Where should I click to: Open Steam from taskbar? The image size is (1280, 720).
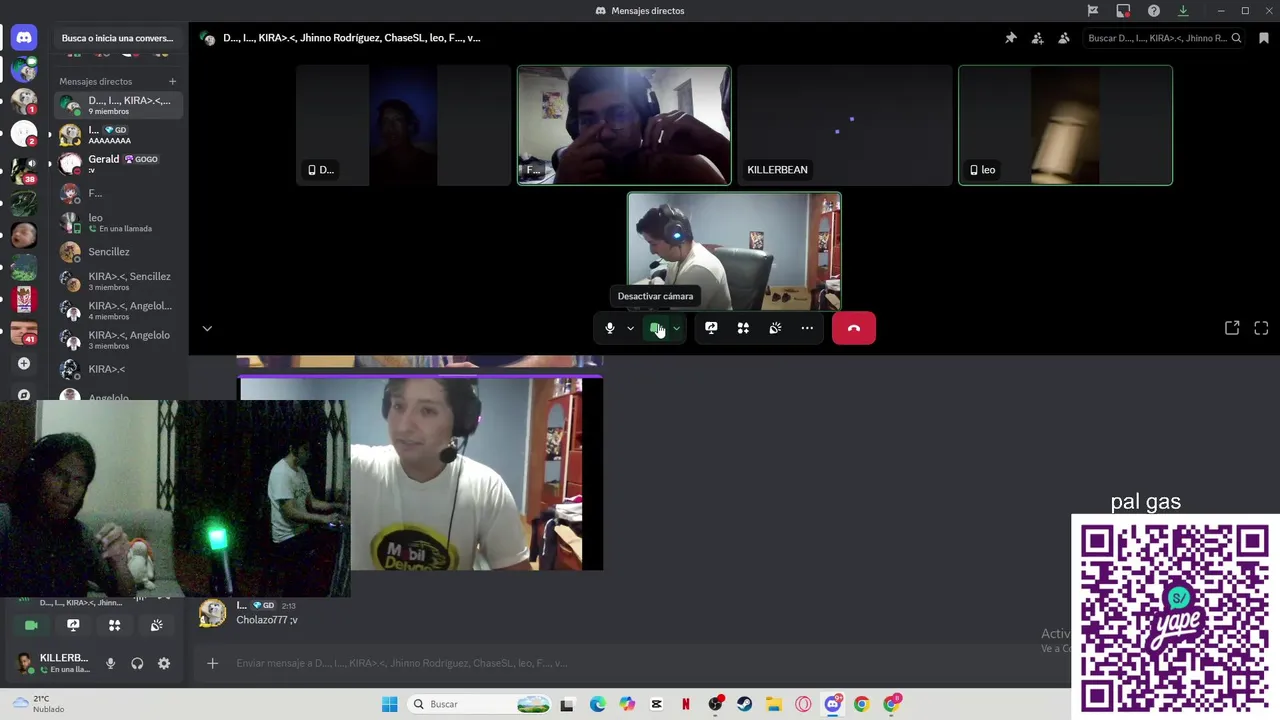coord(744,704)
